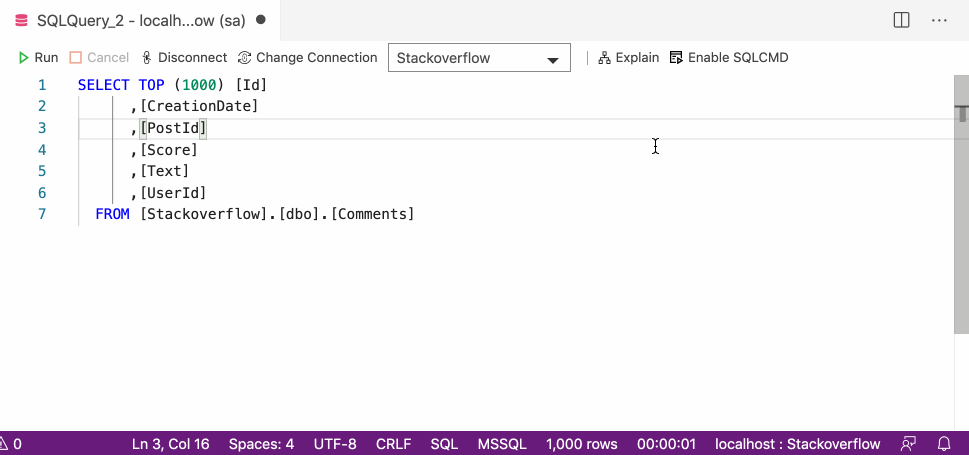Screen dimensions: 969x455
Task: Click localhost : Stackoverflow connection status
Action: (x=798, y=444)
